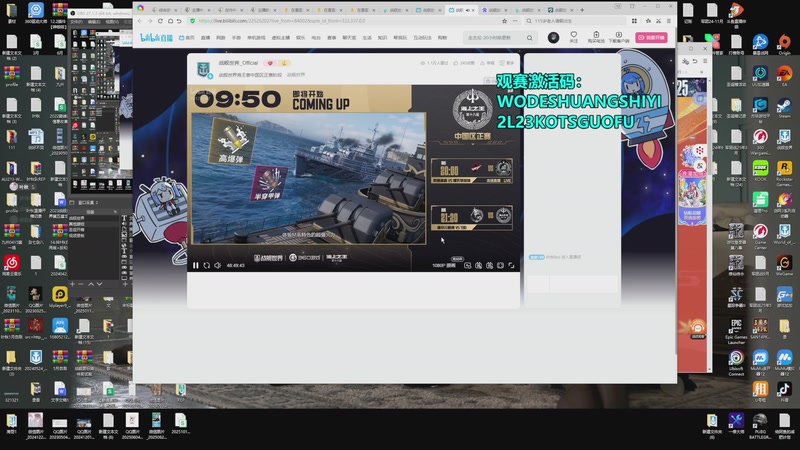Open the UU加速器 desktop shortcut

click(x=760, y=76)
